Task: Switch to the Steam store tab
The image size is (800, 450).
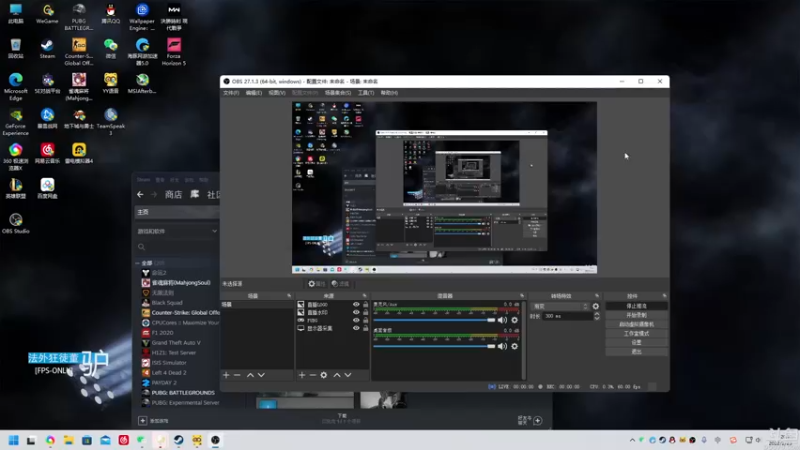Action: click(x=173, y=194)
